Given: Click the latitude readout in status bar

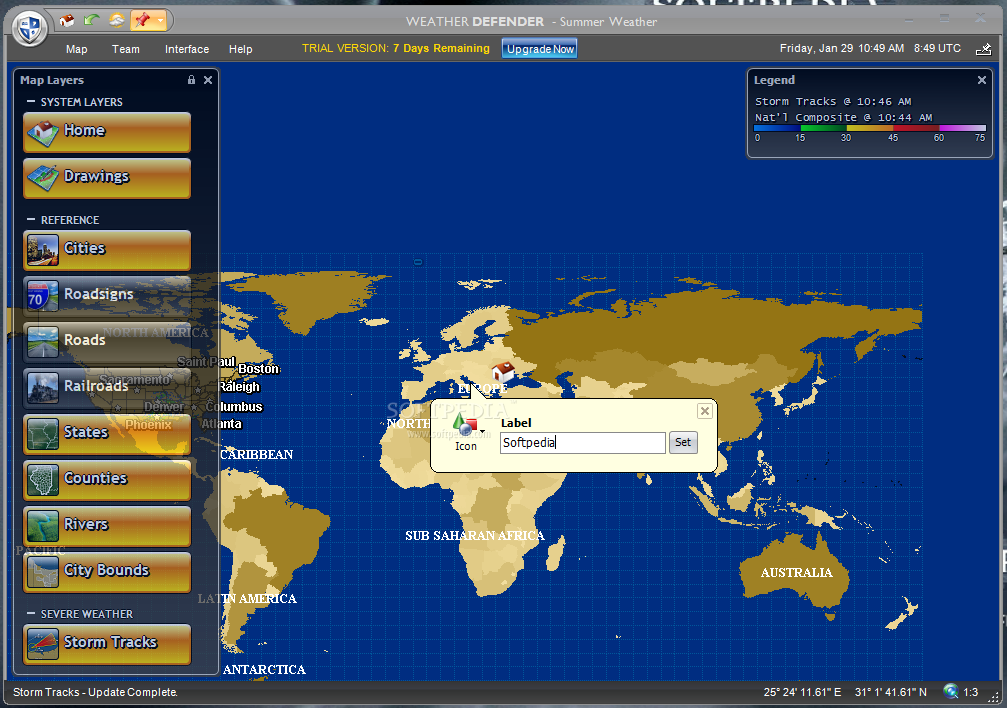Looking at the screenshot, I should (x=891, y=692).
